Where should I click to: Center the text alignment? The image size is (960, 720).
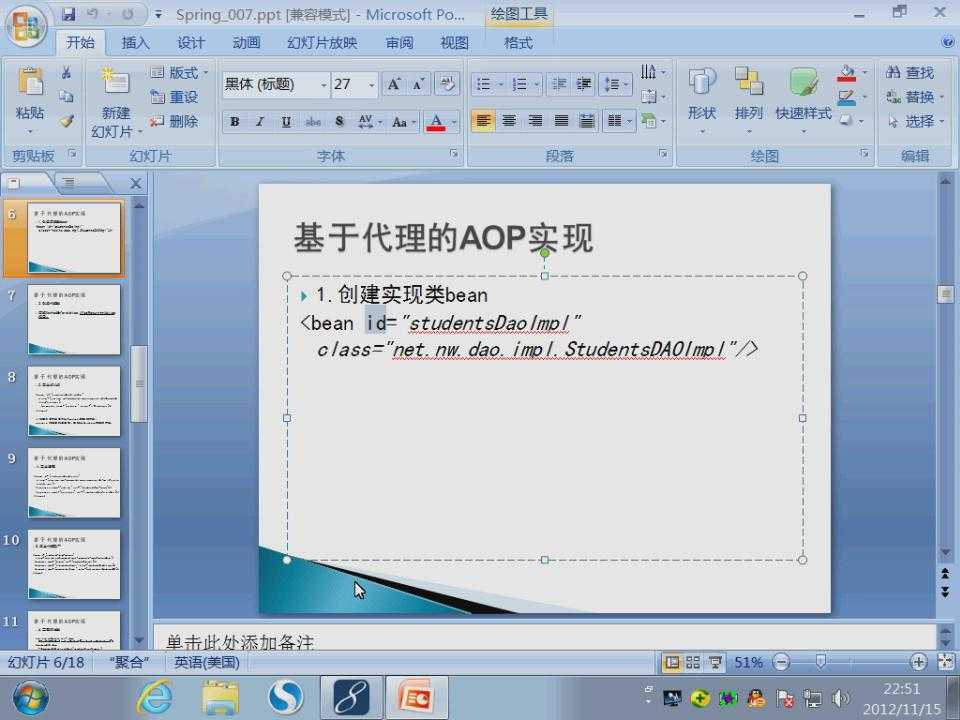coord(509,121)
